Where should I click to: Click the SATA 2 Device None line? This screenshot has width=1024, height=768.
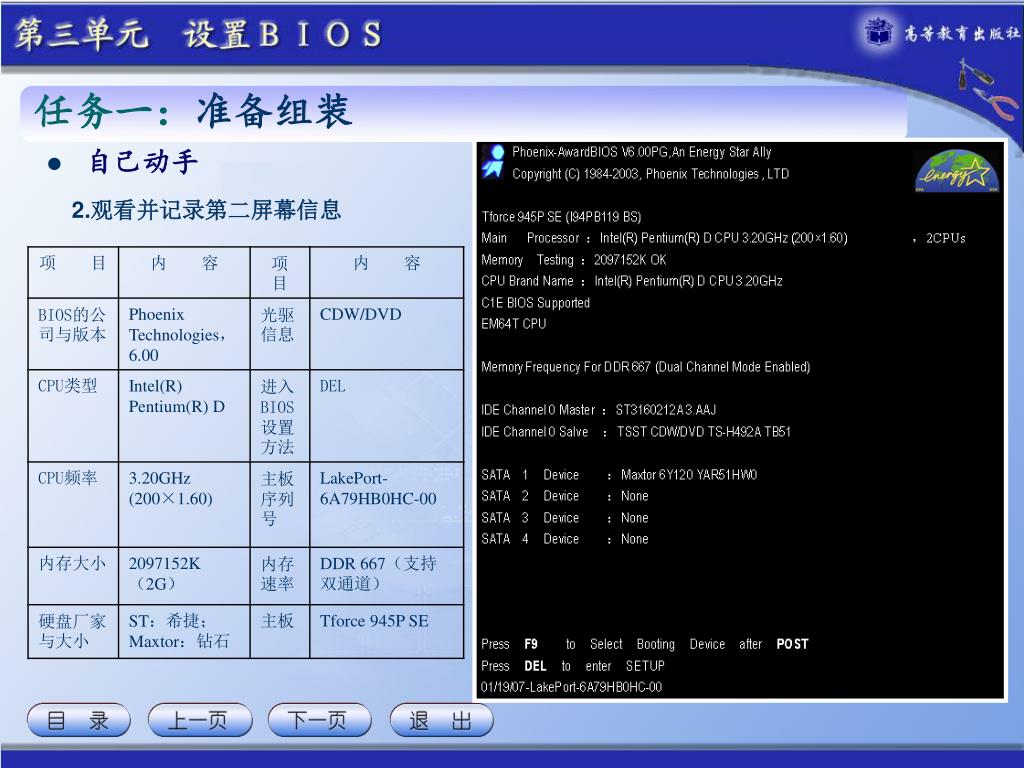click(565, 496)
